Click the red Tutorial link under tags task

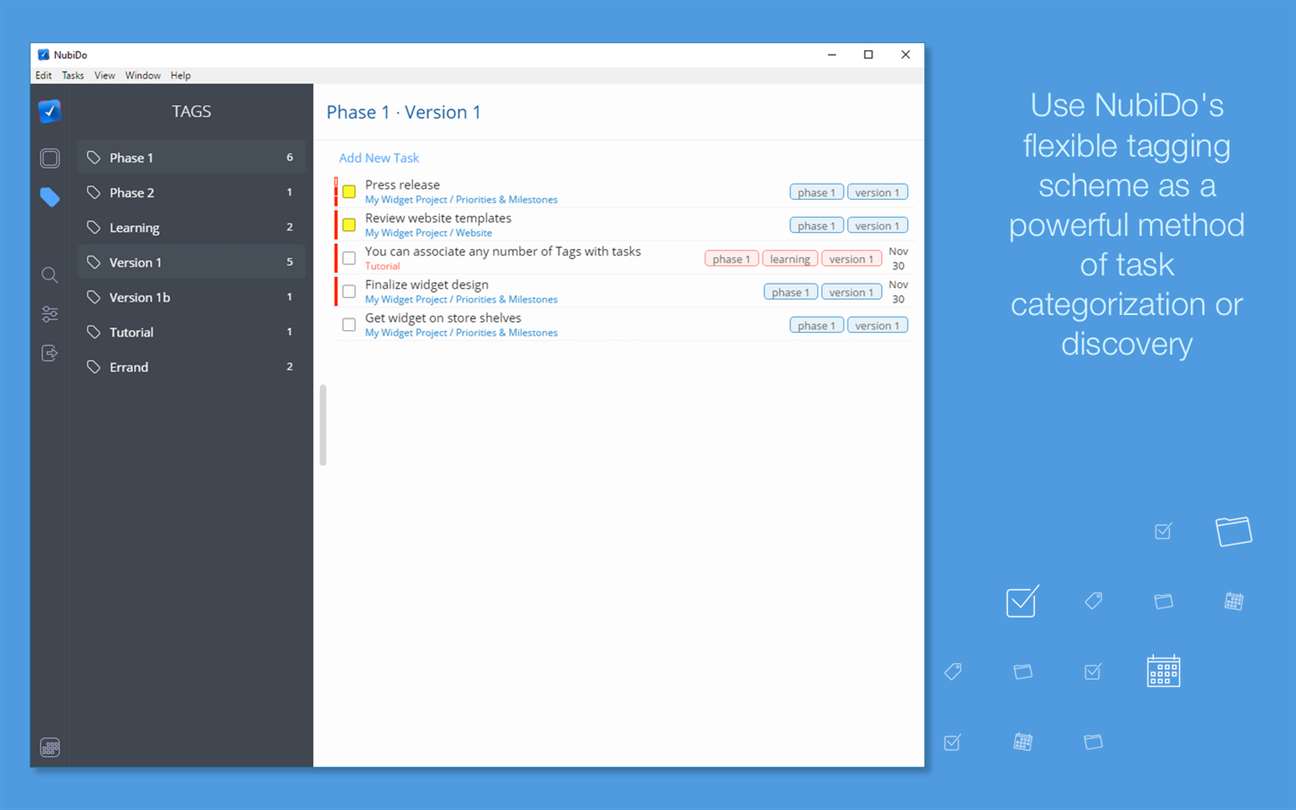pos(382,266)
